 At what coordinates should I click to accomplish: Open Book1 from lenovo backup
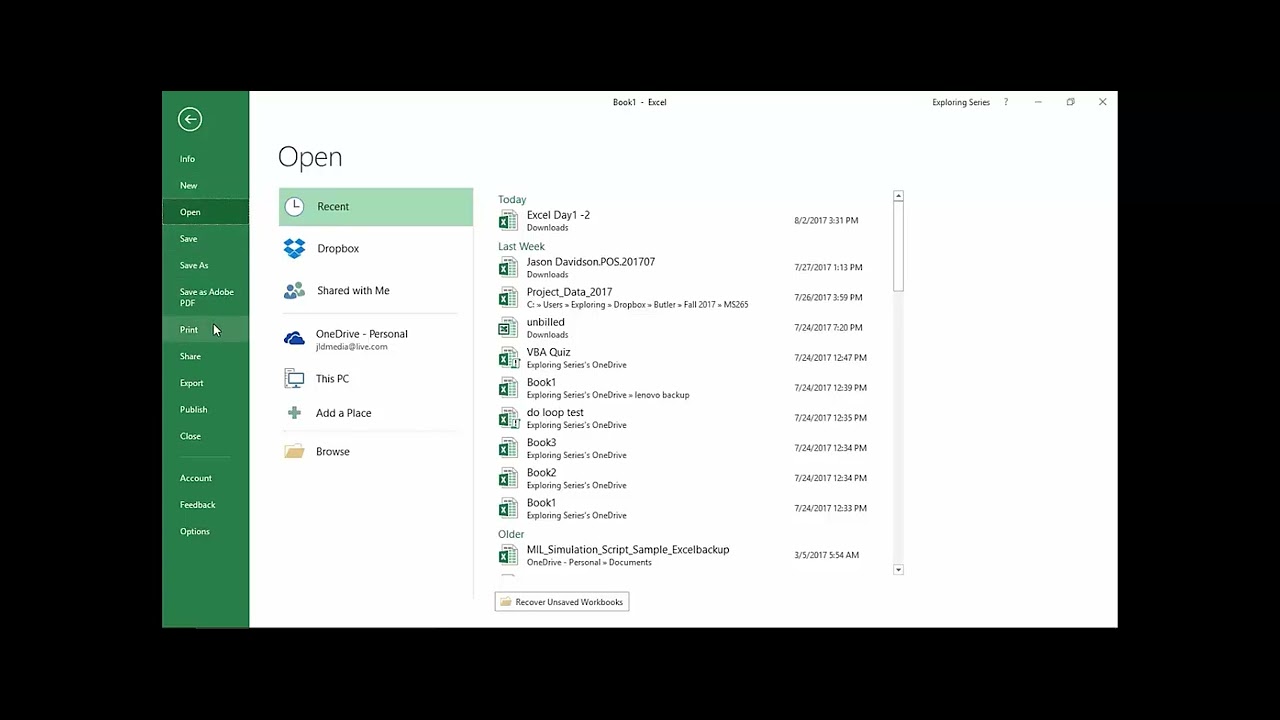tap(690, 387)
